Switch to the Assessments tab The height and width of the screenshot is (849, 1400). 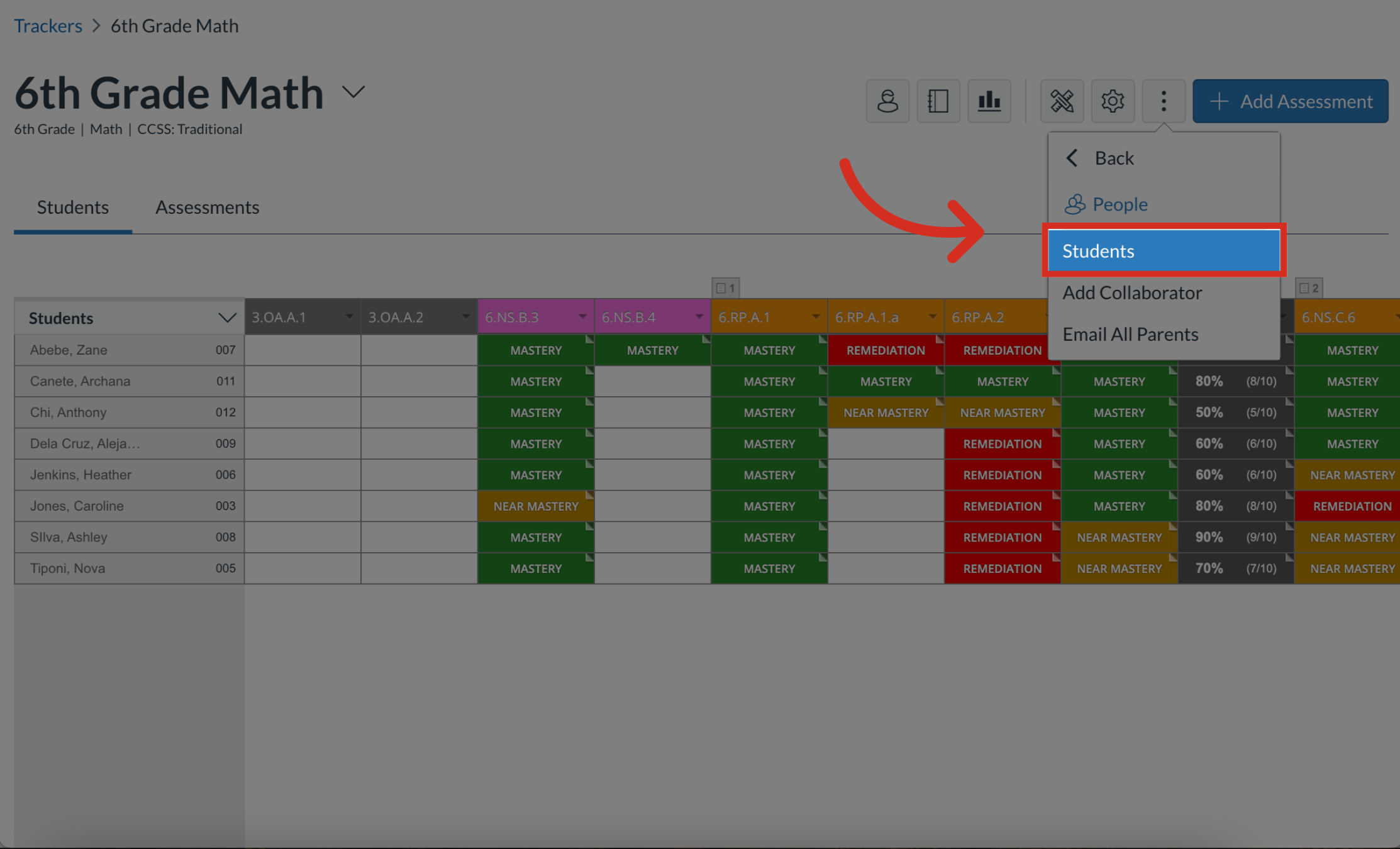(x=207, y=207)
